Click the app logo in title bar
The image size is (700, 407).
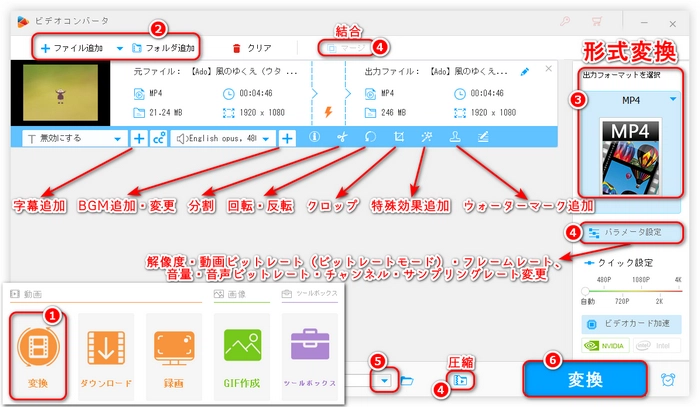22,21
